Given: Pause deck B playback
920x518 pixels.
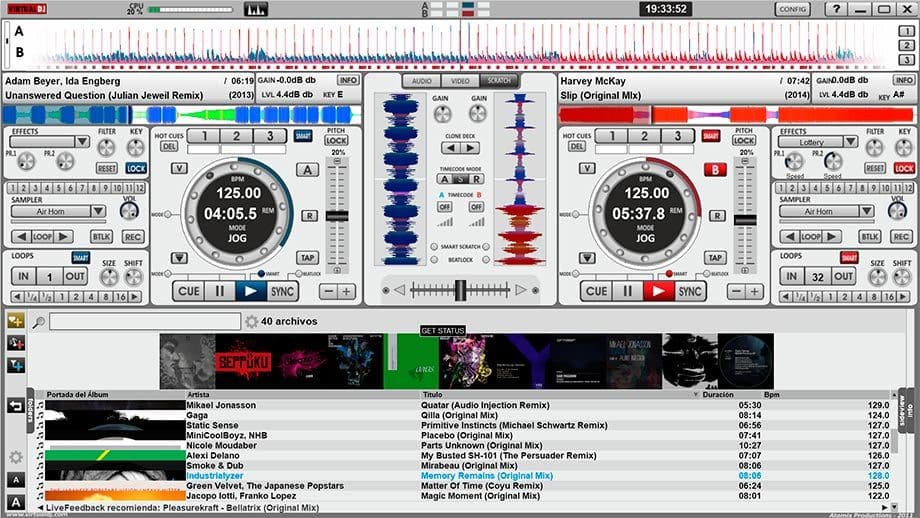Looking at the screenshot, I should pos(627,292).
